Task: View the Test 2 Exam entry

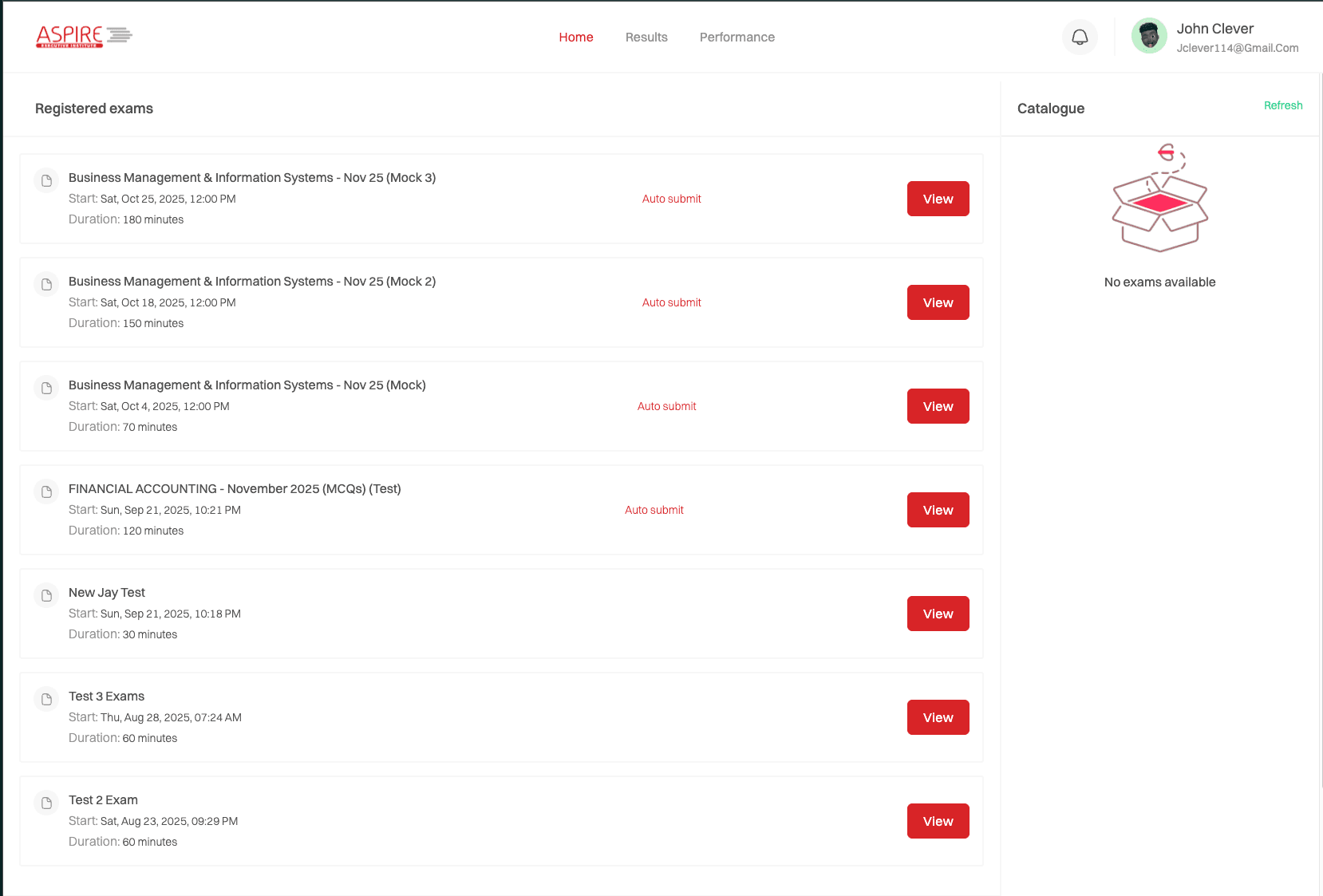Action: (938, 821)
